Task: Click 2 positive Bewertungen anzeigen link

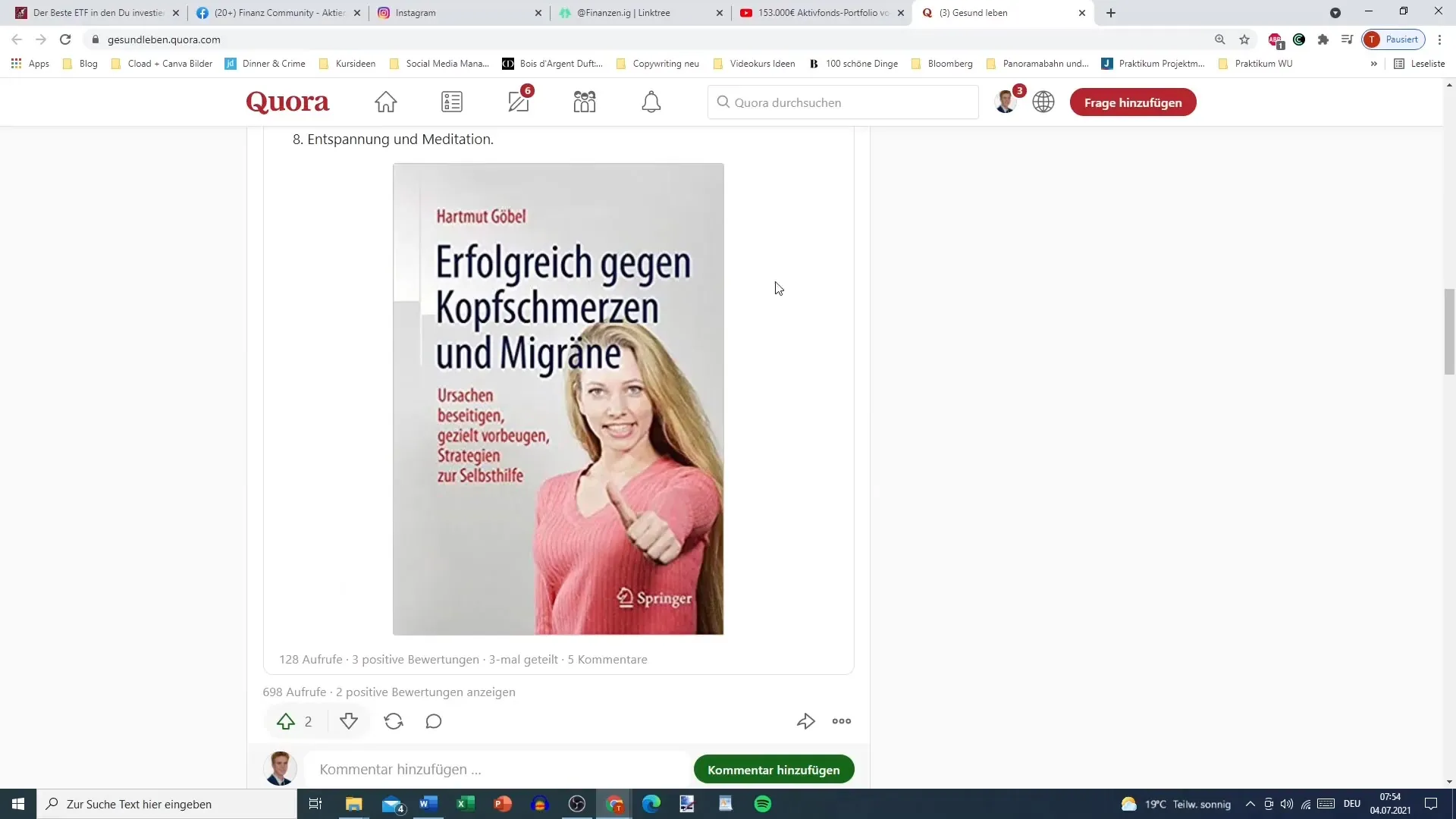Action: (425, 692)
